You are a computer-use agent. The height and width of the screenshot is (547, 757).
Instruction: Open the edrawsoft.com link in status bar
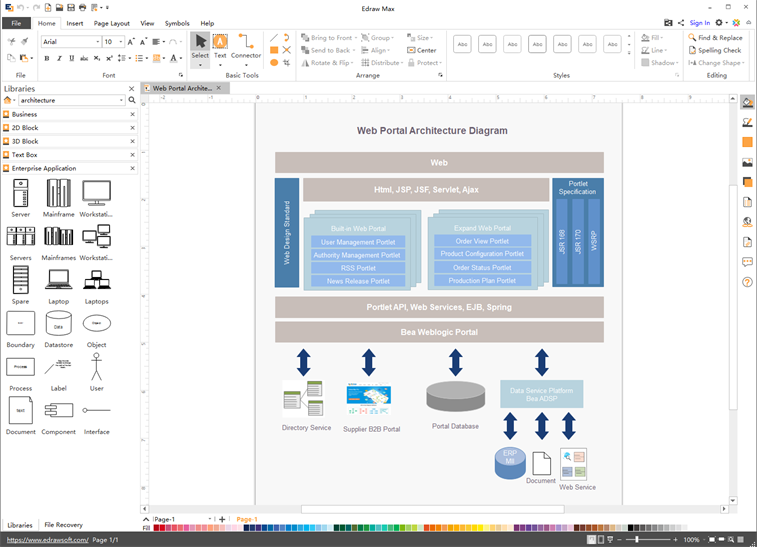click(x=47, y=540)
